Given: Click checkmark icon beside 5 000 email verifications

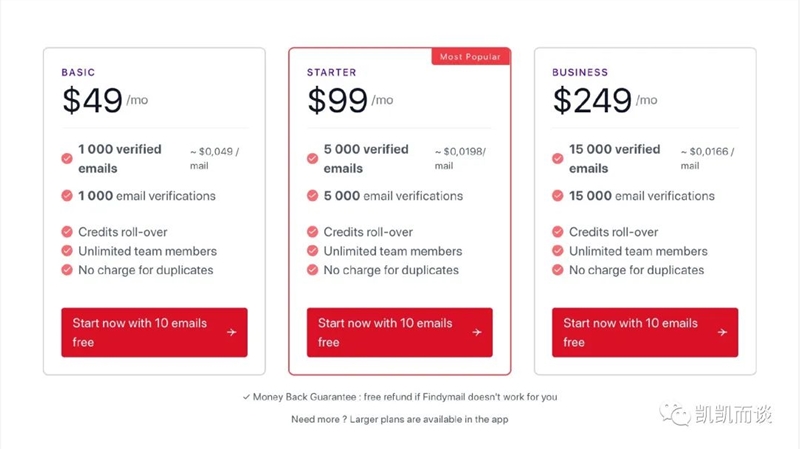Looking at the screenshot, I should tap(312, 195).
